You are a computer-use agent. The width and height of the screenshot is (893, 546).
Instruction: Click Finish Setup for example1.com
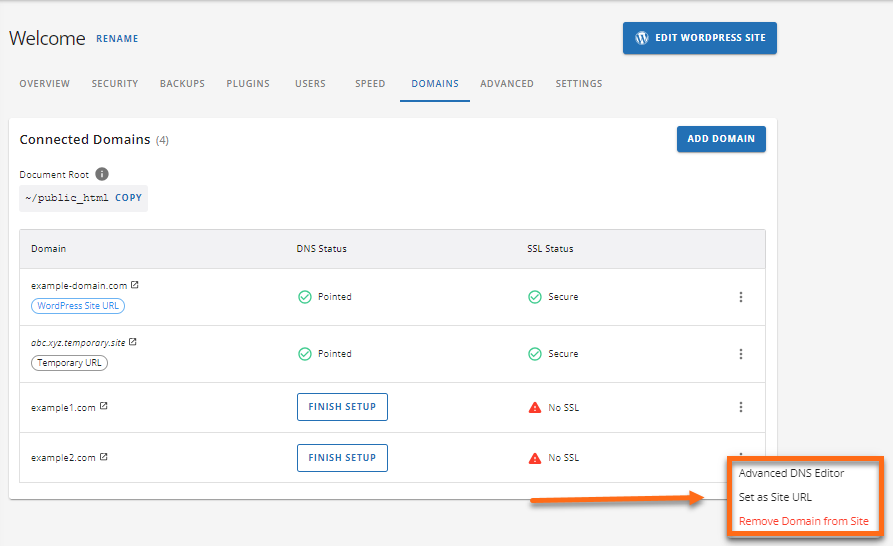tap(342, 407)
